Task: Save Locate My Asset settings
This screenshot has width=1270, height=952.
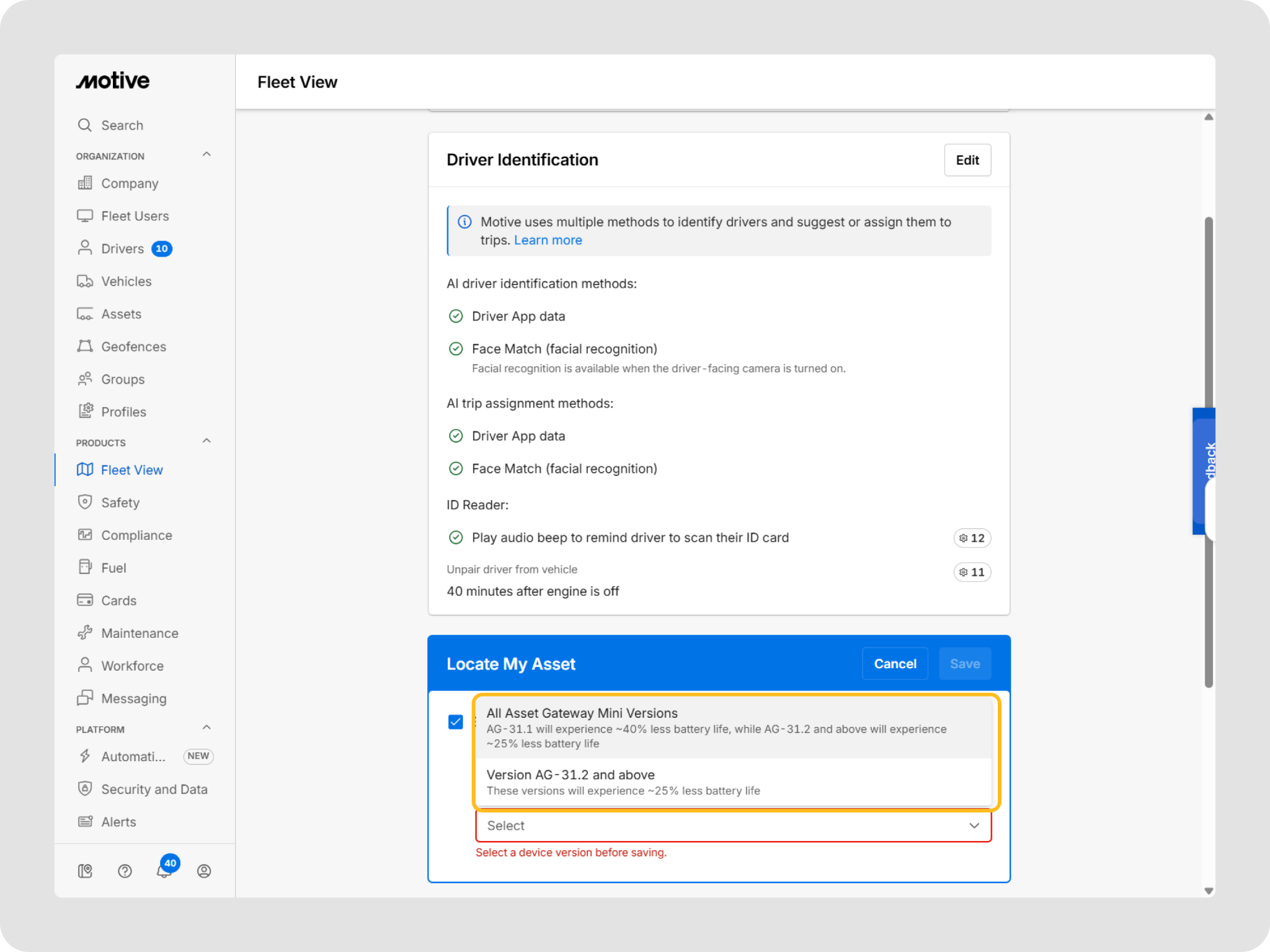Action: pyautogui.click(x=965, y=664)
